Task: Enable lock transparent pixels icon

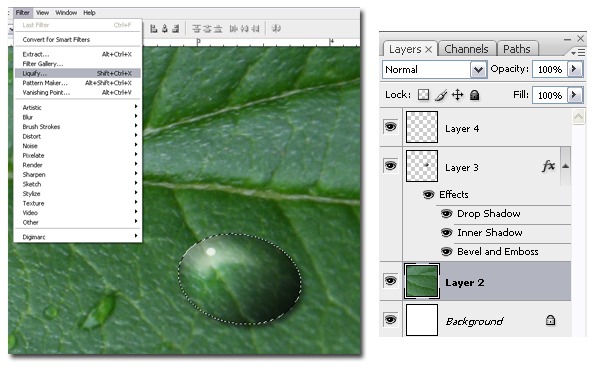Action: pyautogui.click(x=423, y=95)
